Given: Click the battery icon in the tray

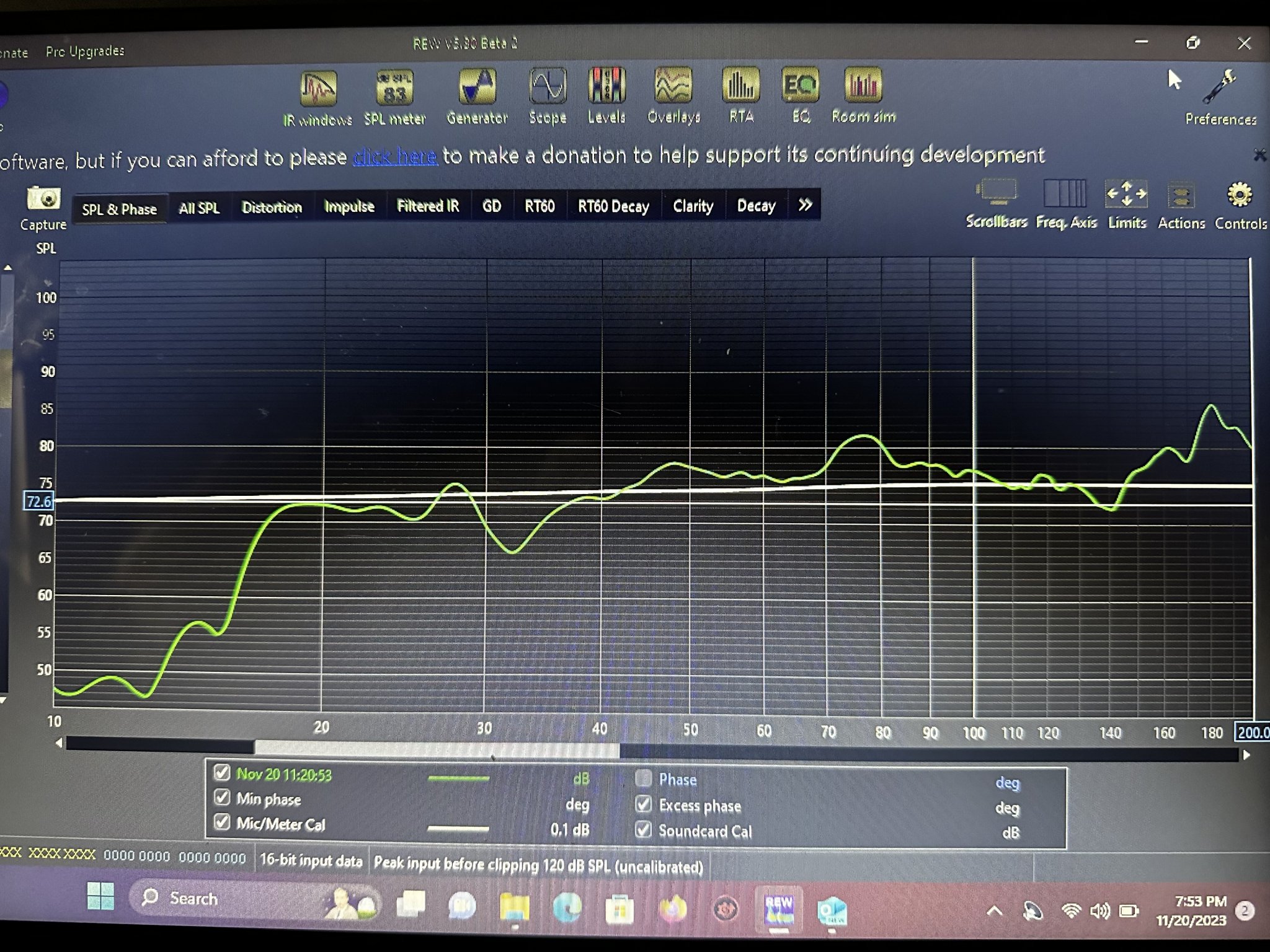Looking at the screenshot, I should [1129, 910].
